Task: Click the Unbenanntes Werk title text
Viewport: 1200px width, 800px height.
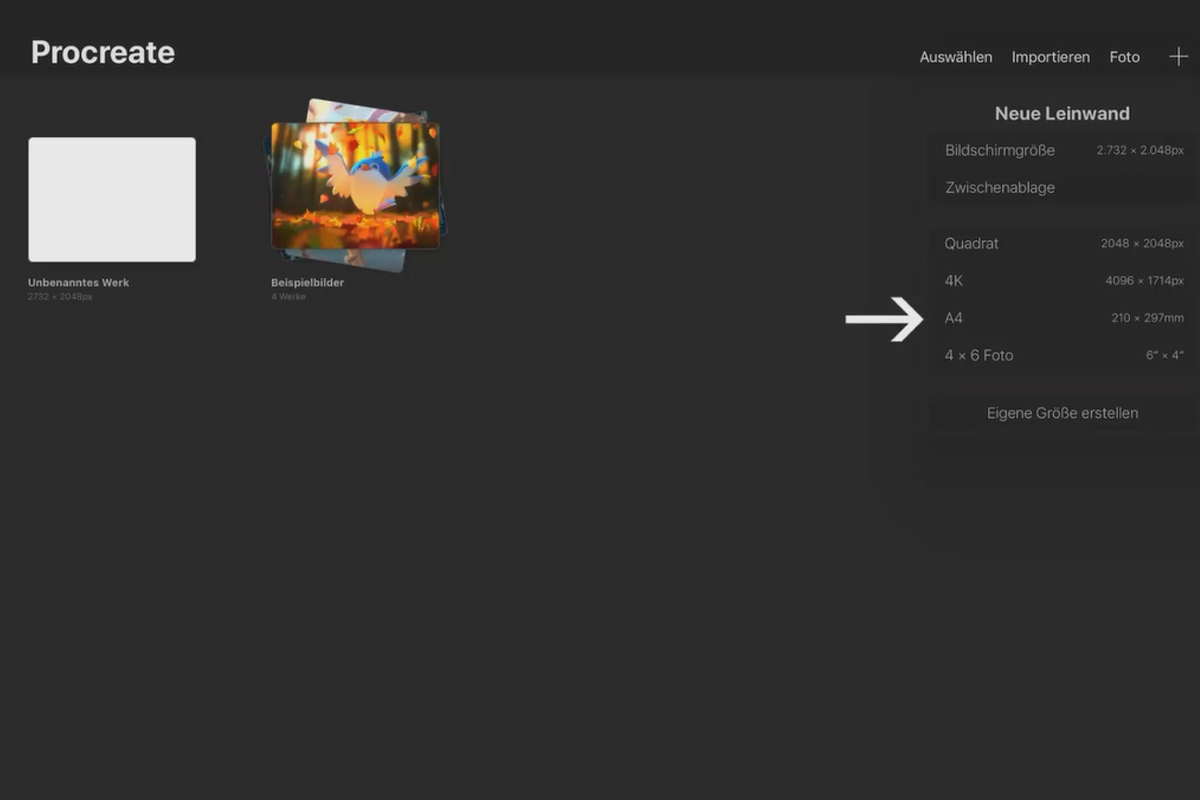Action: coord(78,283)
